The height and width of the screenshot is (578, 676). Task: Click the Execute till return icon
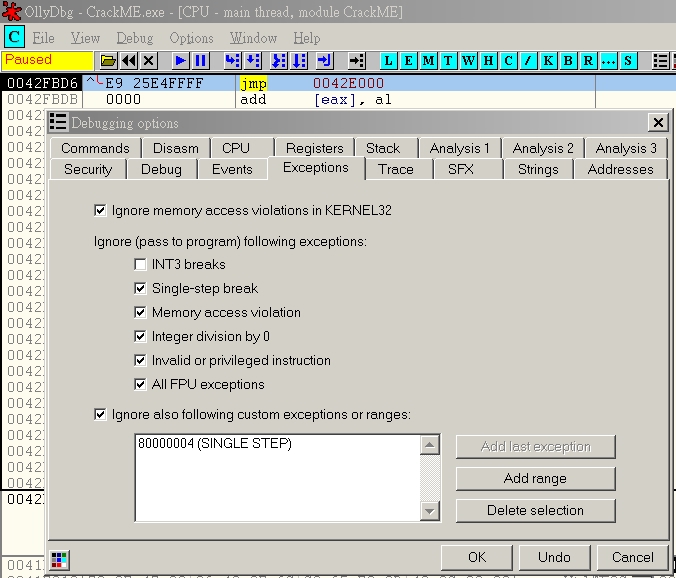tap(325, 60)
